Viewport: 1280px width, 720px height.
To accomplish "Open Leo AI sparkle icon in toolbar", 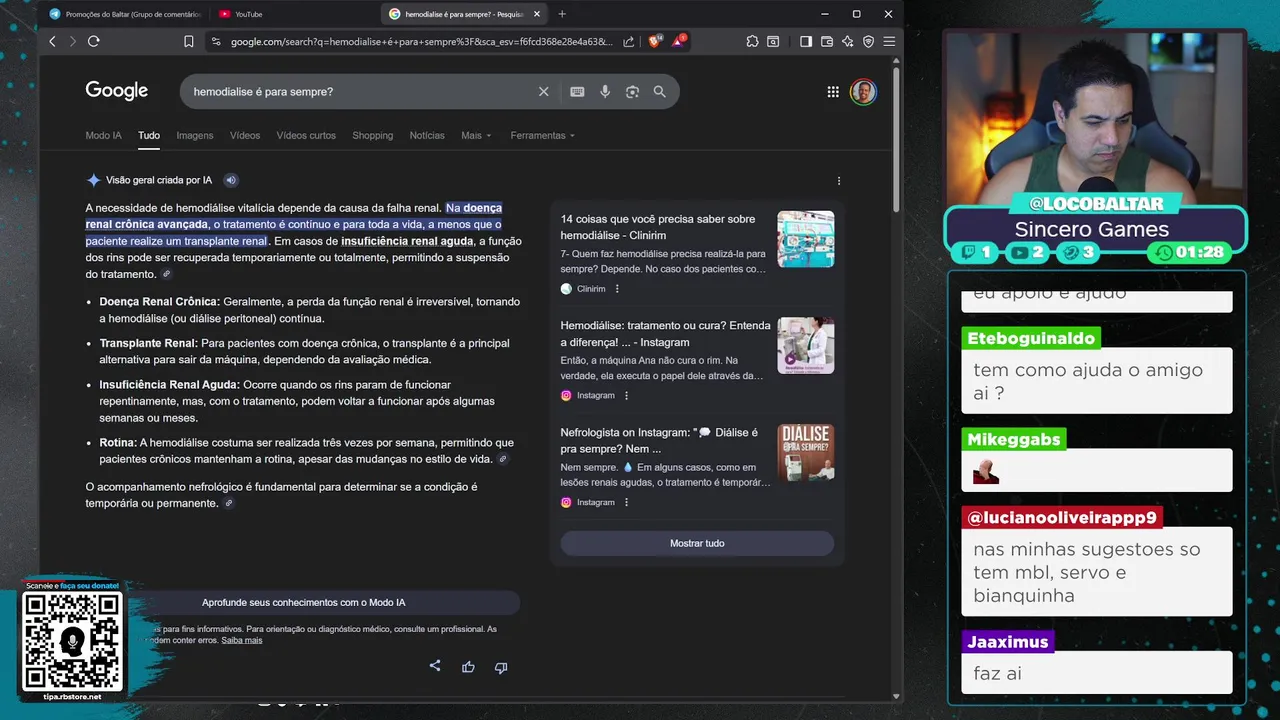I will pos(847,41).
